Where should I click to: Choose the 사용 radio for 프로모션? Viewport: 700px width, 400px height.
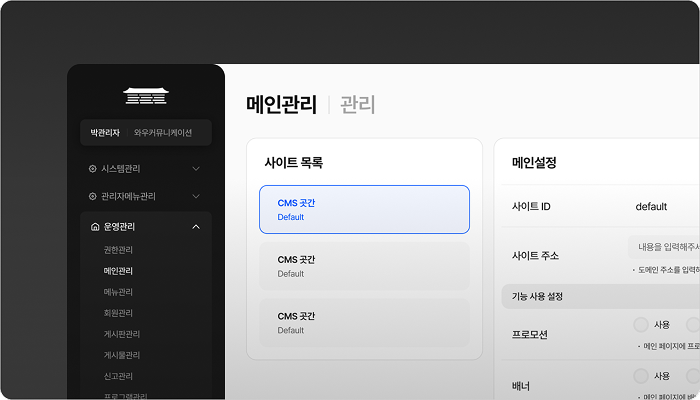point(641,325)
